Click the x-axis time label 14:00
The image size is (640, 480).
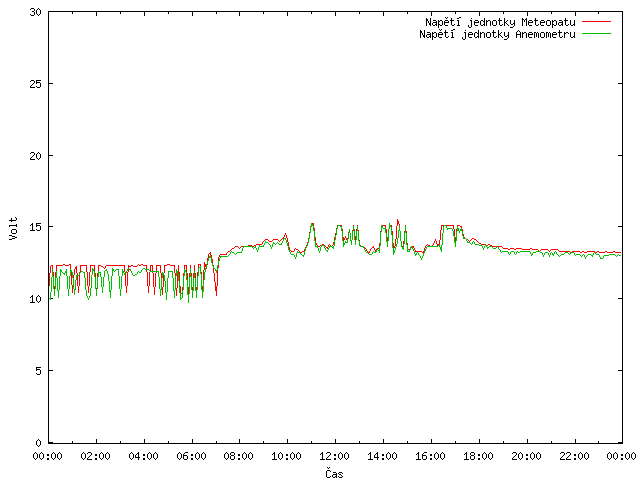[x=382, y=456]
